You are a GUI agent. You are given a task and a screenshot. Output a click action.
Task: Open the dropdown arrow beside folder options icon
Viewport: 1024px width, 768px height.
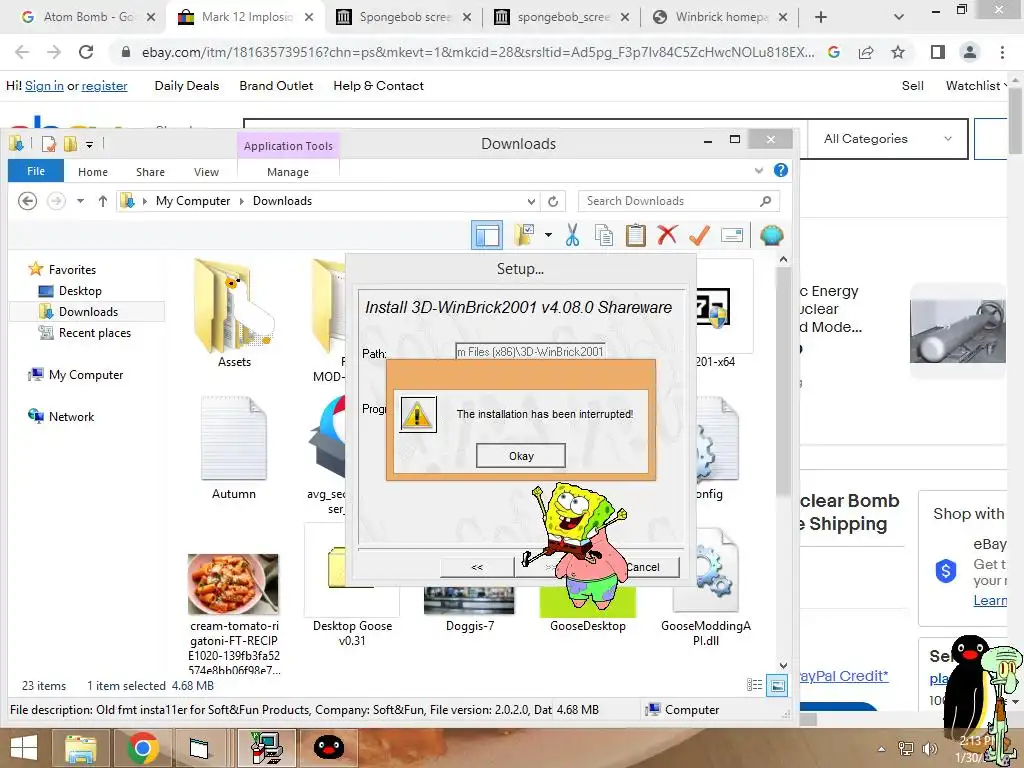pos(548,235)
